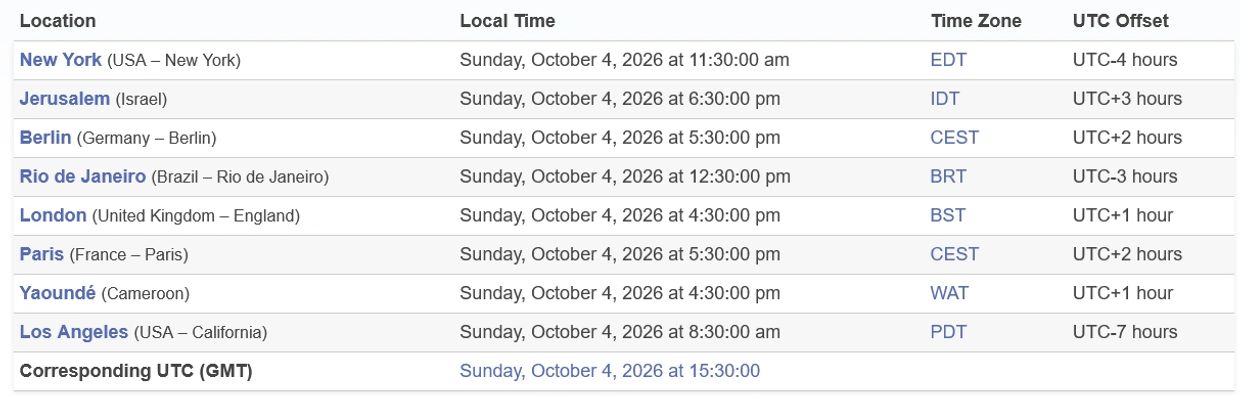Click the EDT time zone link
The width and height of the screenshot is (1240, 397).
click(x=949, y=60)
